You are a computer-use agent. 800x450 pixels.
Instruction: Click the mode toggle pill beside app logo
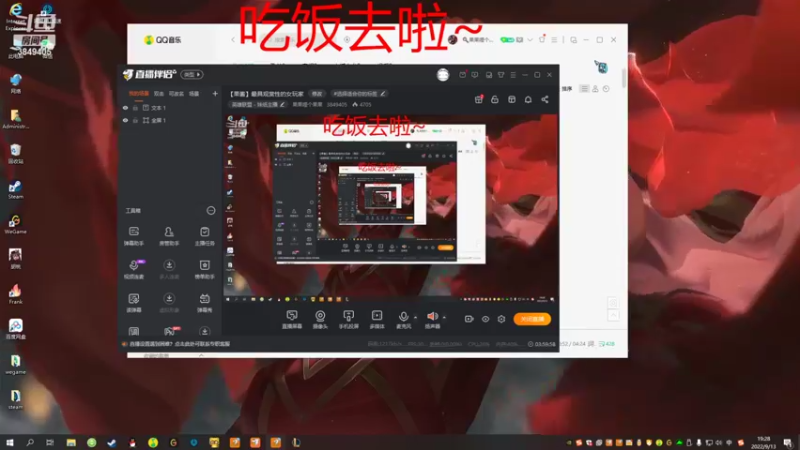(192, 74)
